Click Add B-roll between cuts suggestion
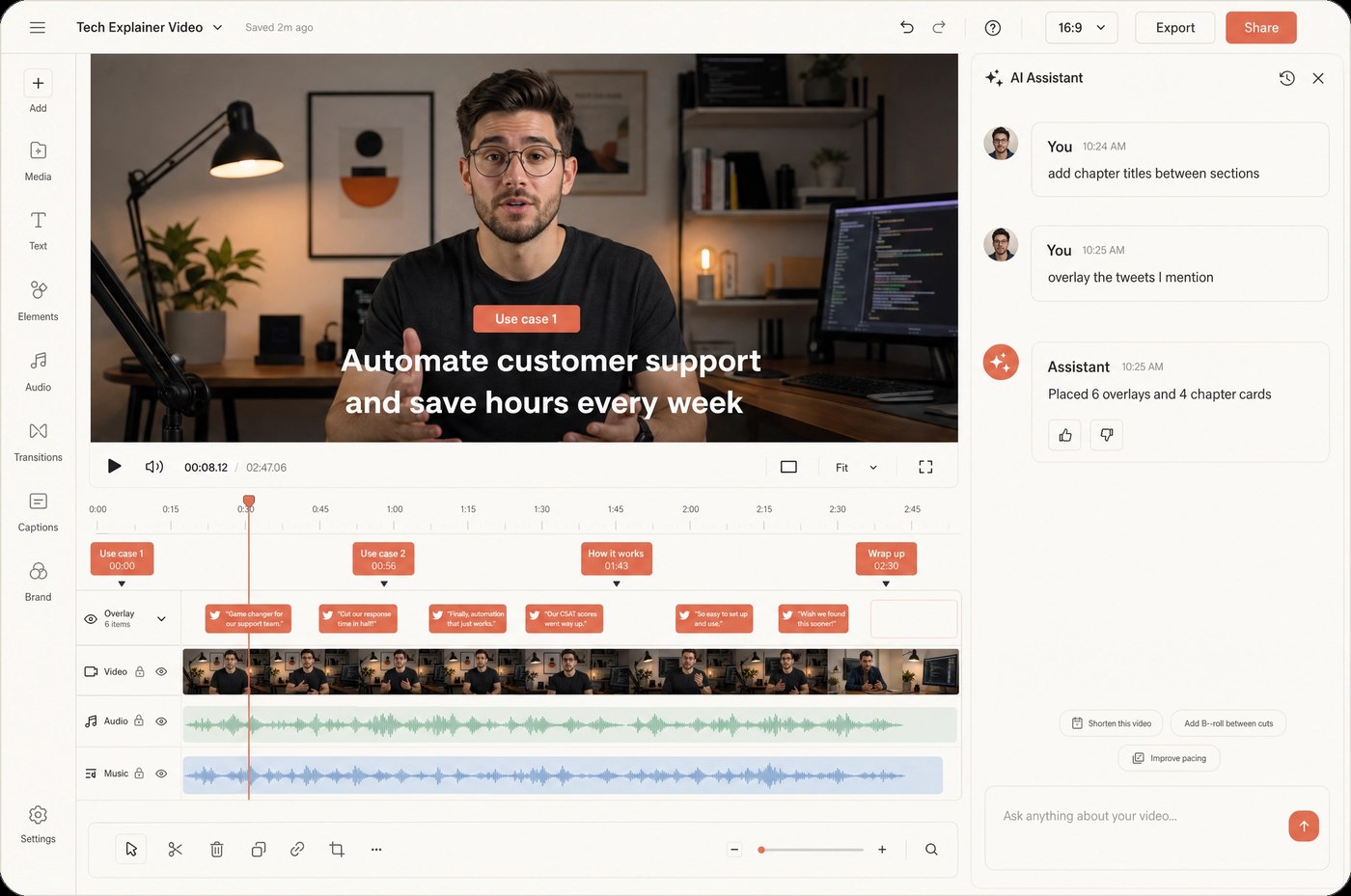This screenshot has width=1351, height=896. tap(1227, 723)
